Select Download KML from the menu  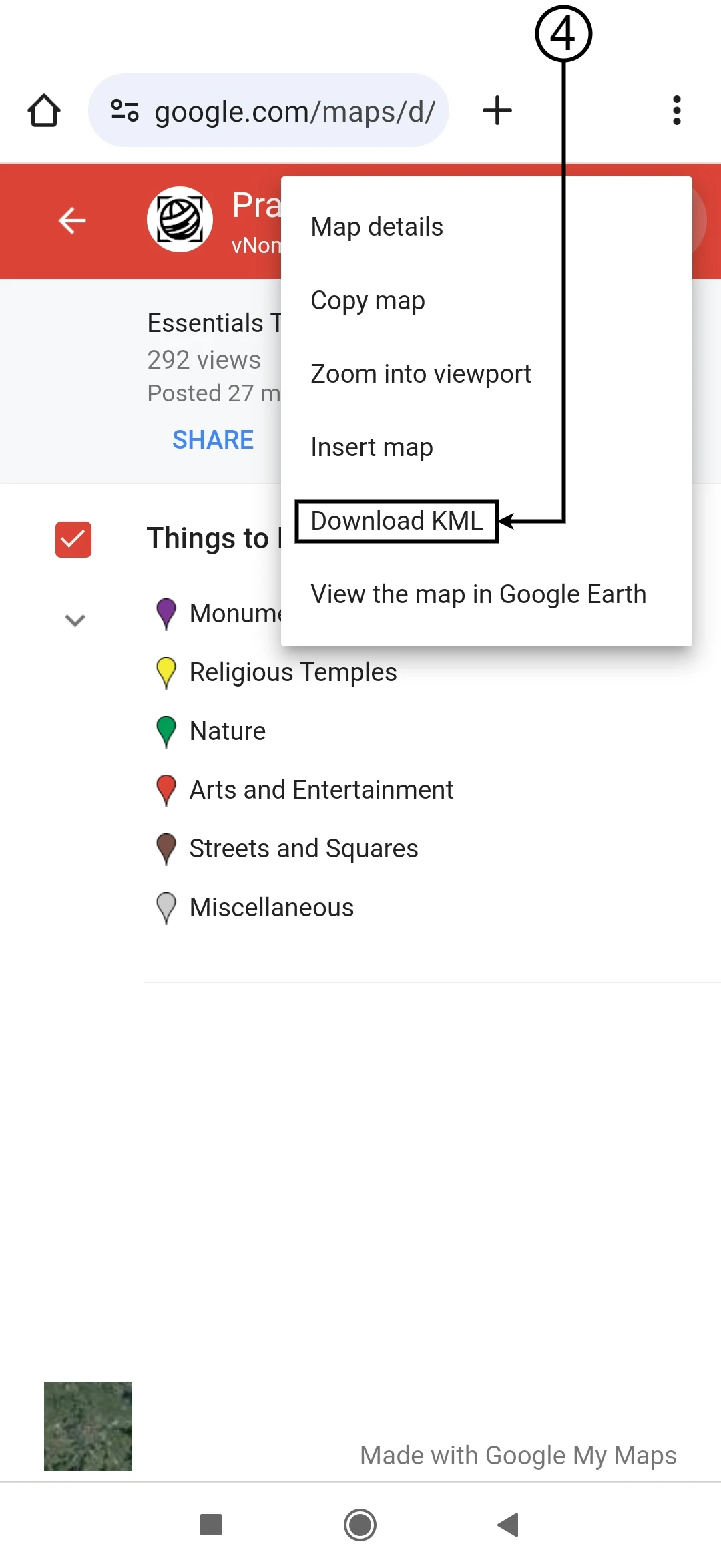tap(397, 521)
